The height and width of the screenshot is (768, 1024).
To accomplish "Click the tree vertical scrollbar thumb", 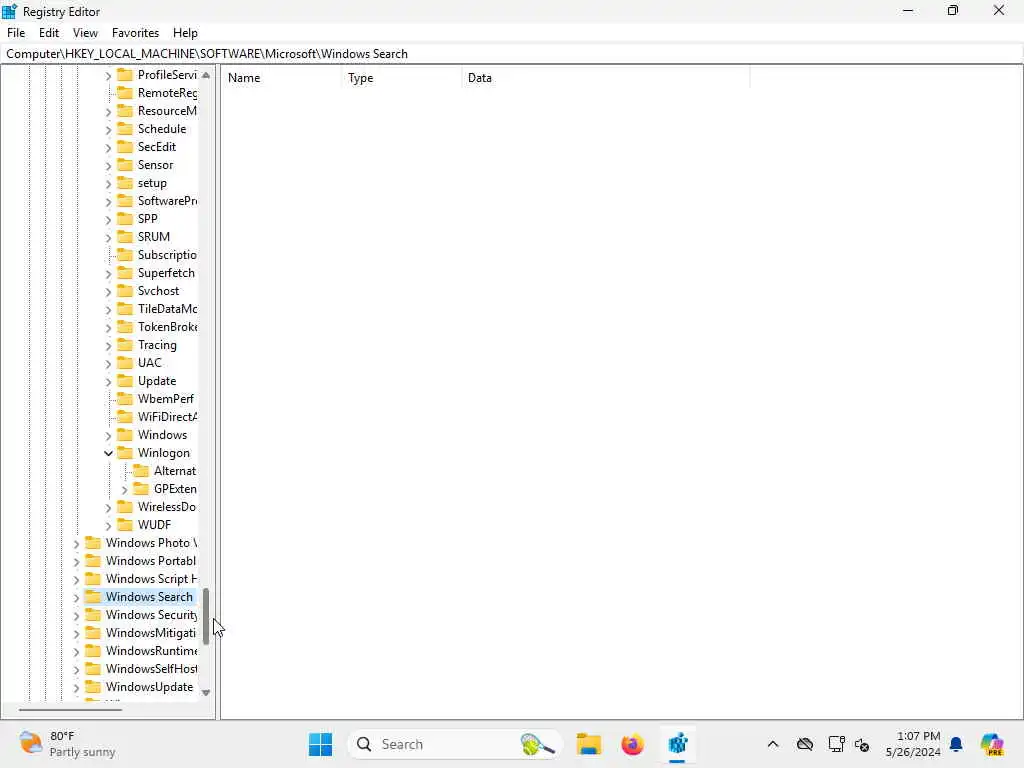I will [206, 616].
